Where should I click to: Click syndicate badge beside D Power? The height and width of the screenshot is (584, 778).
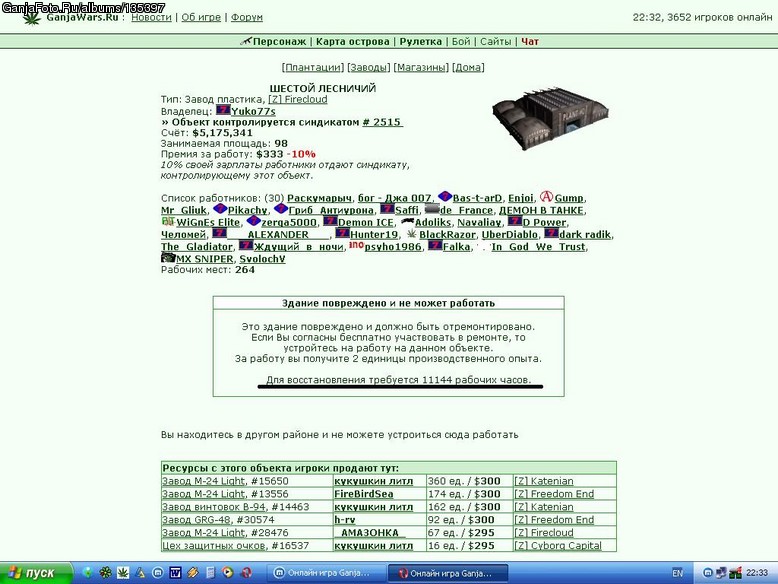coord(515,221)
